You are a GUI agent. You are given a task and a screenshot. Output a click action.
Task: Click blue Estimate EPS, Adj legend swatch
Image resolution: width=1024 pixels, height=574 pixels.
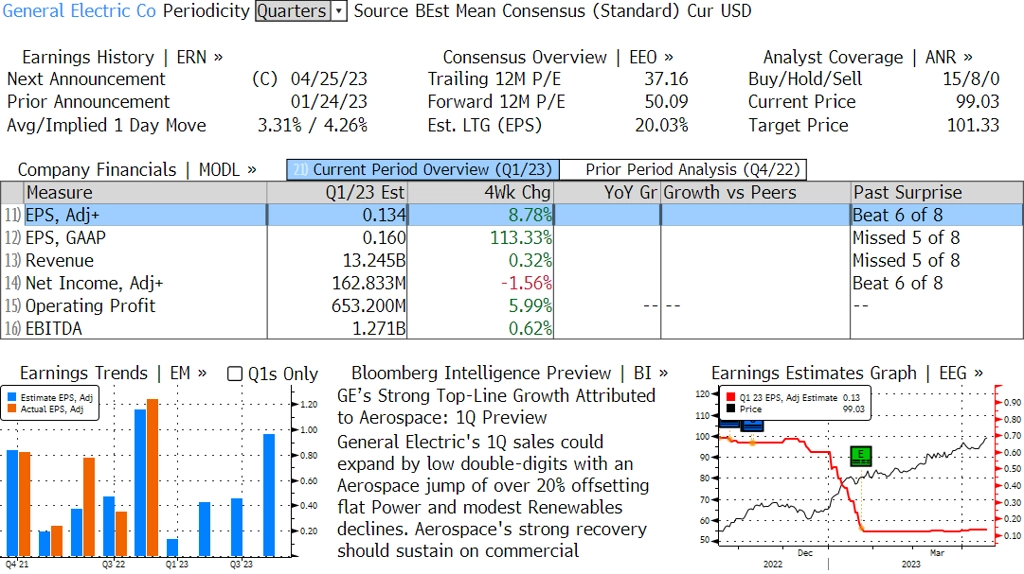12,398
